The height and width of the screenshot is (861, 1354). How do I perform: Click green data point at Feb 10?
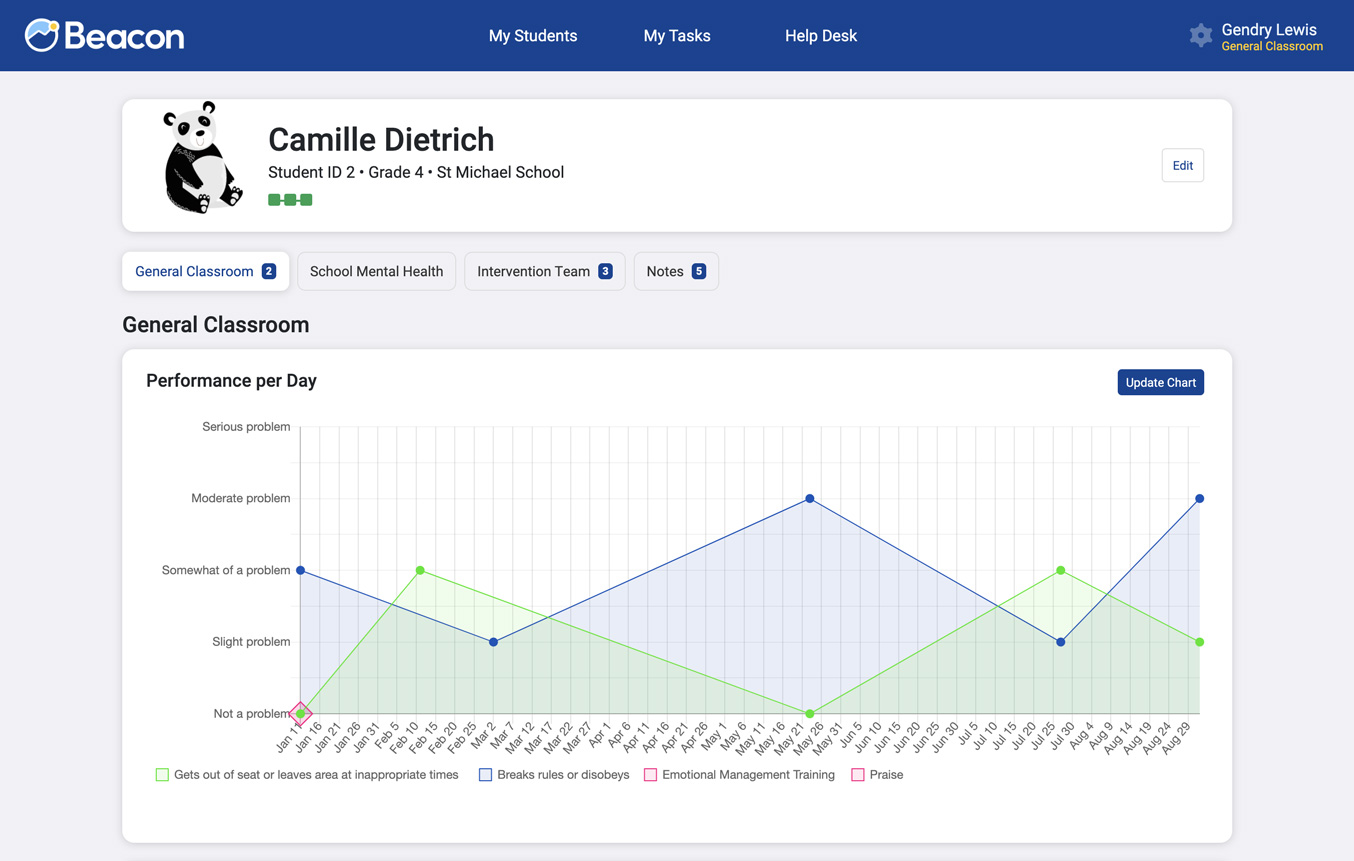pos(420,570)
